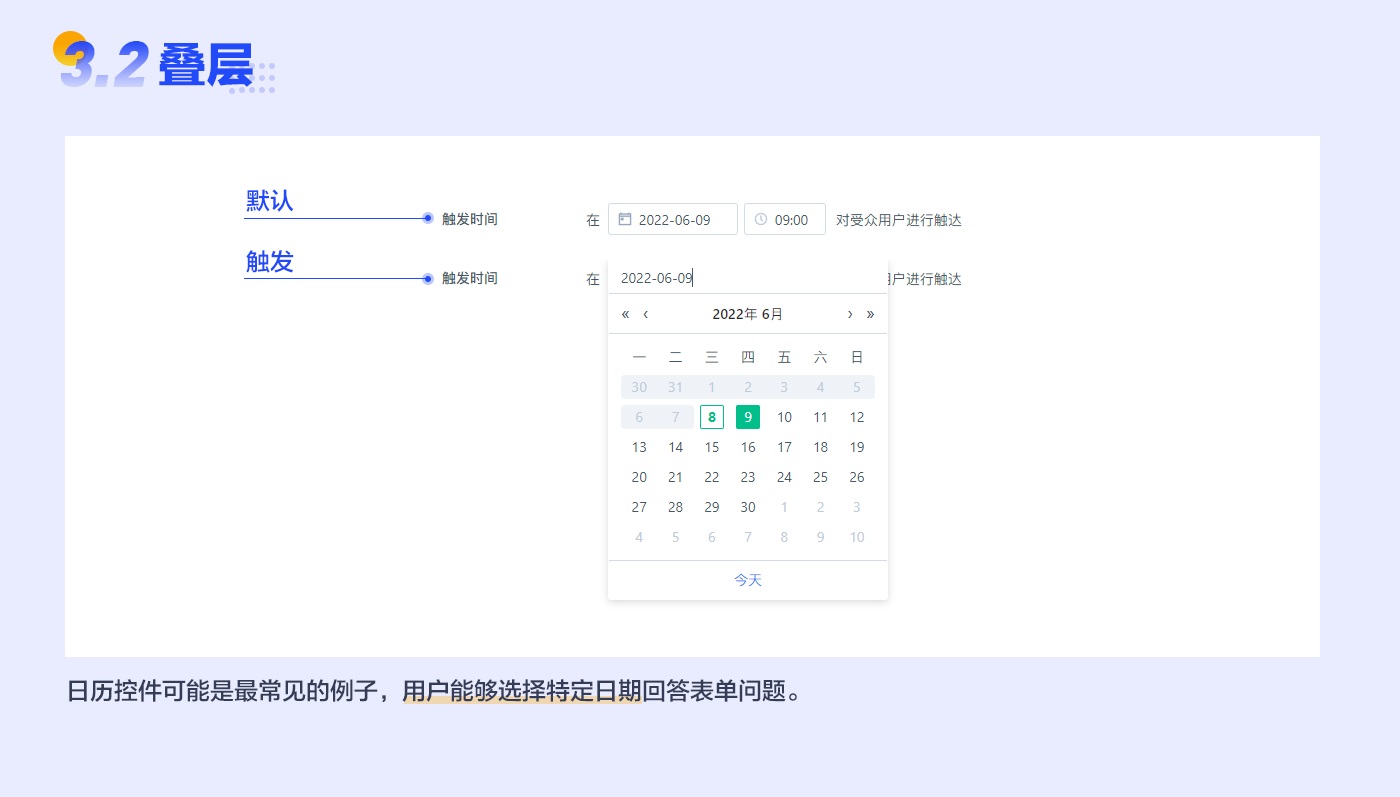
Task: Select date 22 in the calendar
Action: [x=712, y=477]
